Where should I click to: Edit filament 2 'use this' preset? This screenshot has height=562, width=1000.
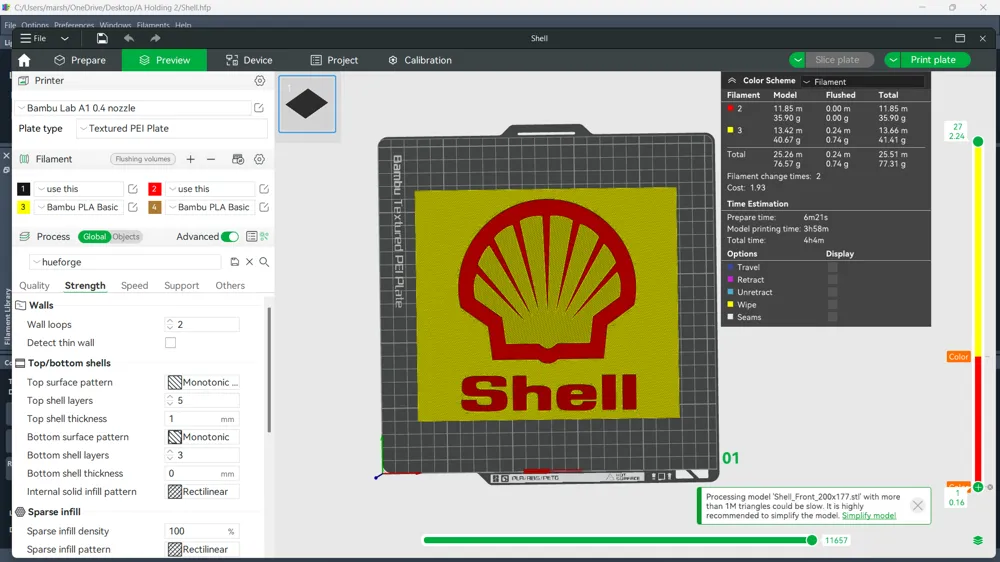[x=264, y=189]
